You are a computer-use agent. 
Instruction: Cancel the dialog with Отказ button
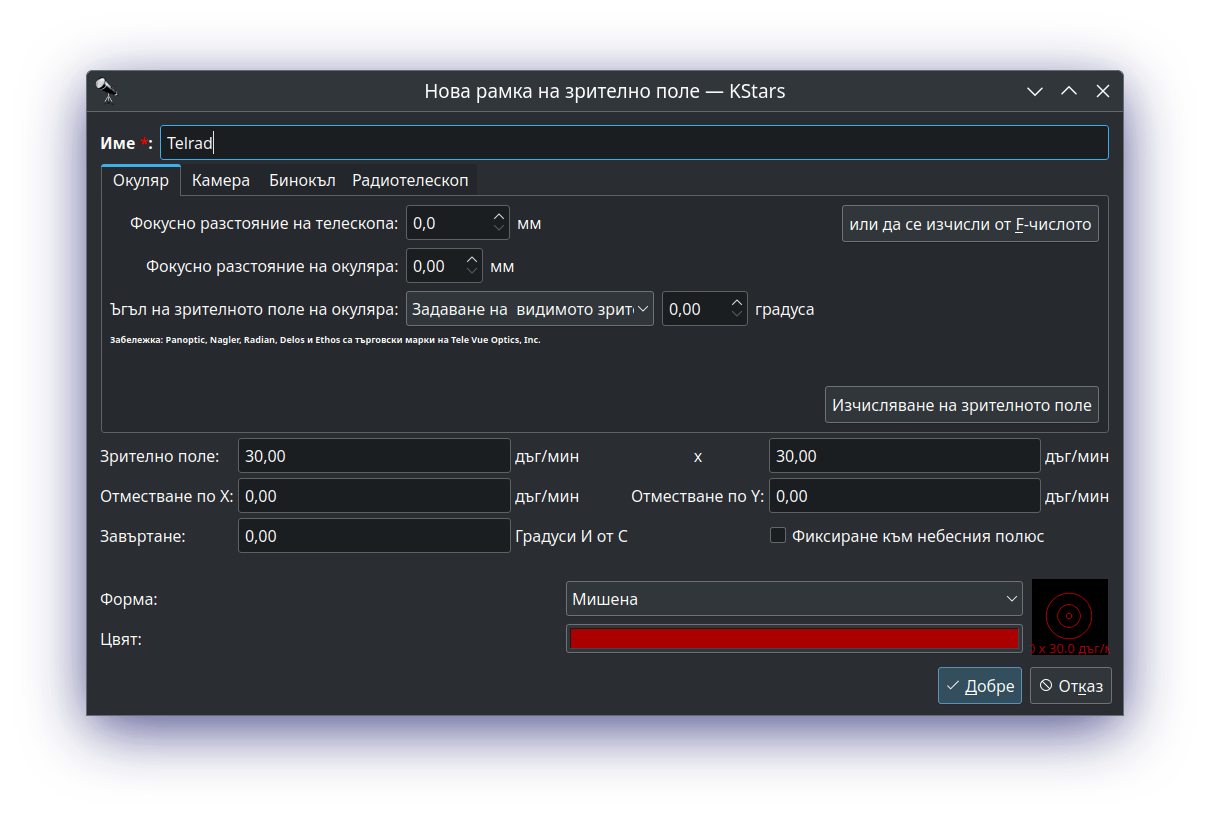point(1070,686)
